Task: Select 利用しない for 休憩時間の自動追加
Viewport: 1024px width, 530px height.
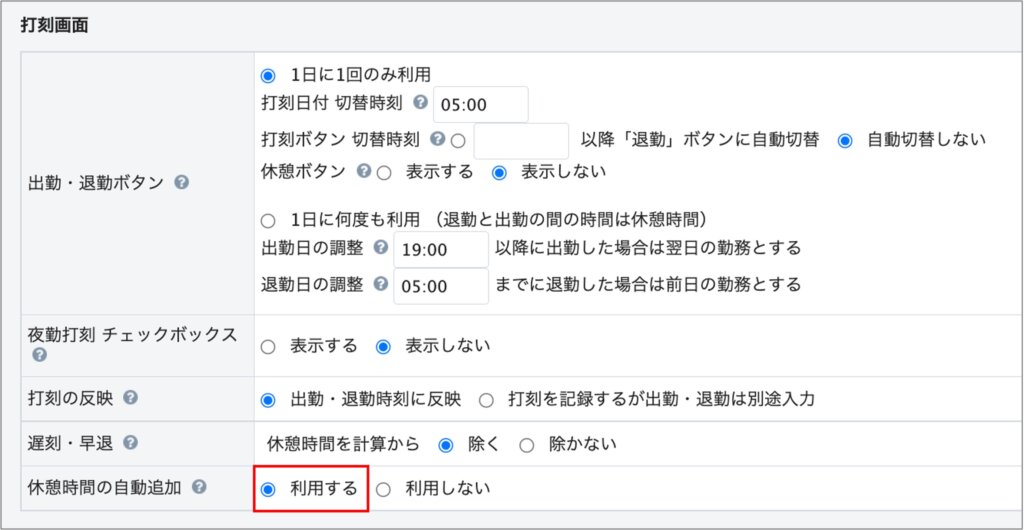Action: pyautogui.click(x=383, y=489)
